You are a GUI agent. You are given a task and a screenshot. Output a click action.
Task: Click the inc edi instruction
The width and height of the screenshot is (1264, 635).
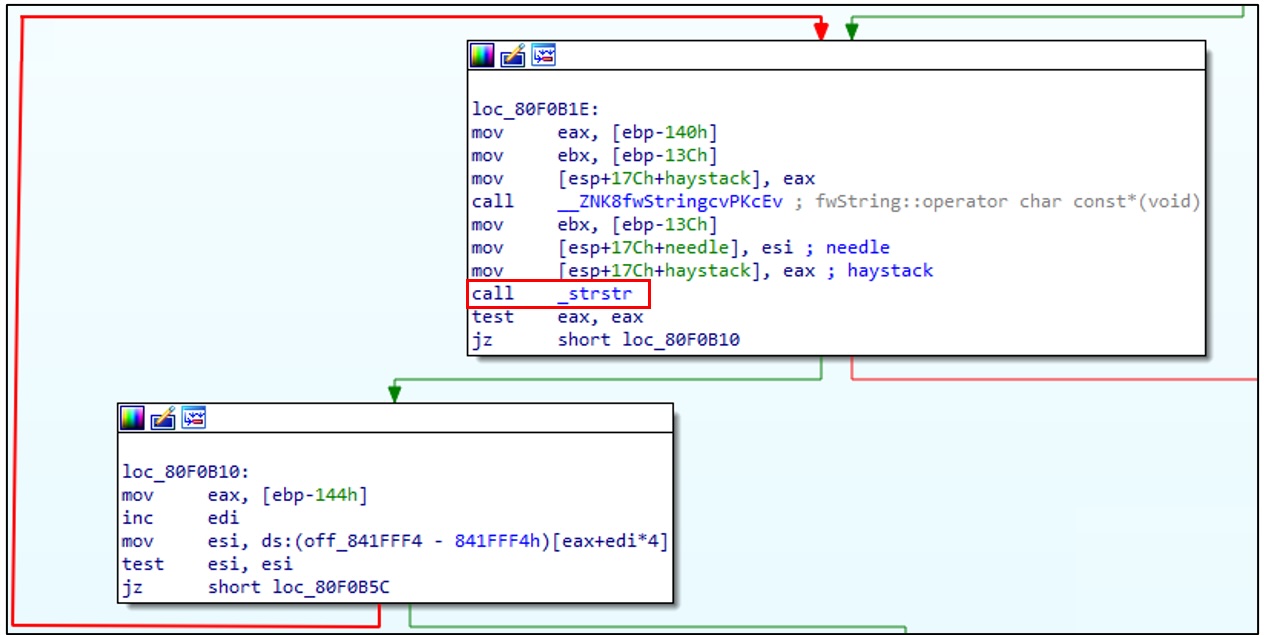pyautogui.click(x=180, y=518)
